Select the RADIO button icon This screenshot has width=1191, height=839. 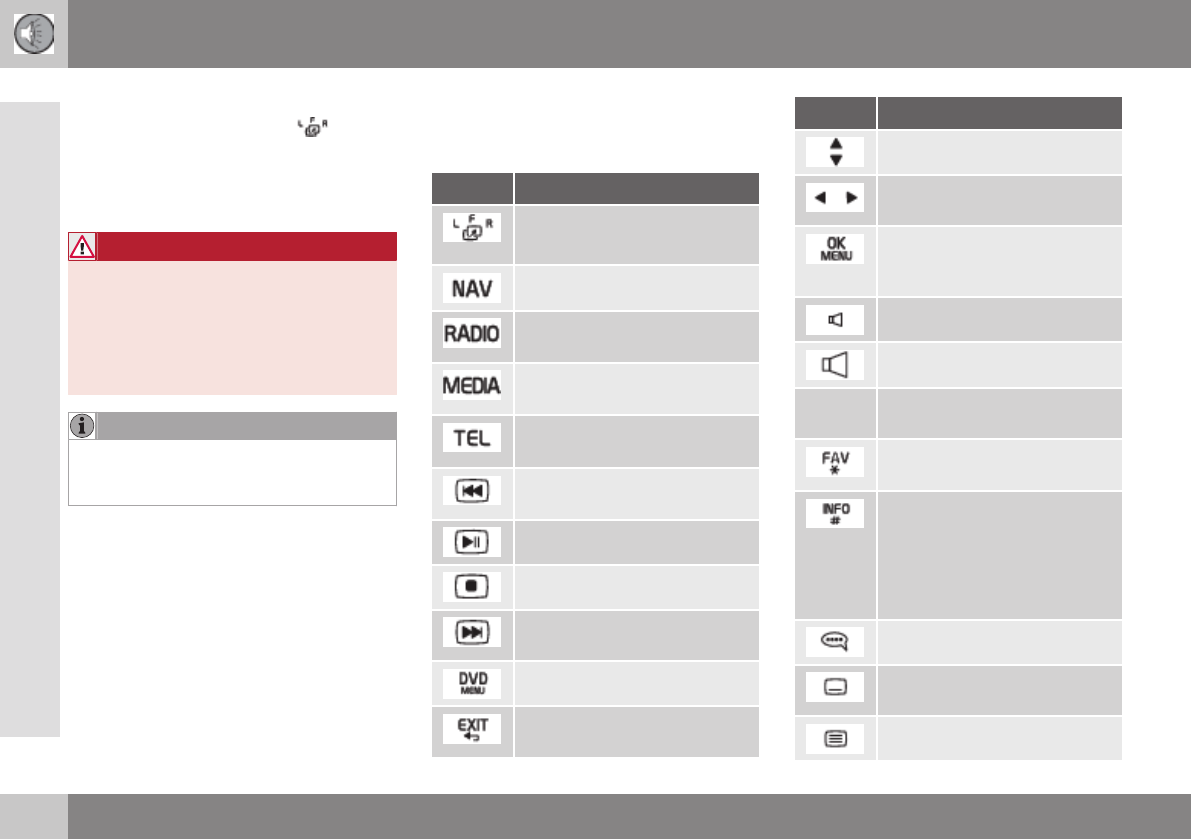pos(472,336)
